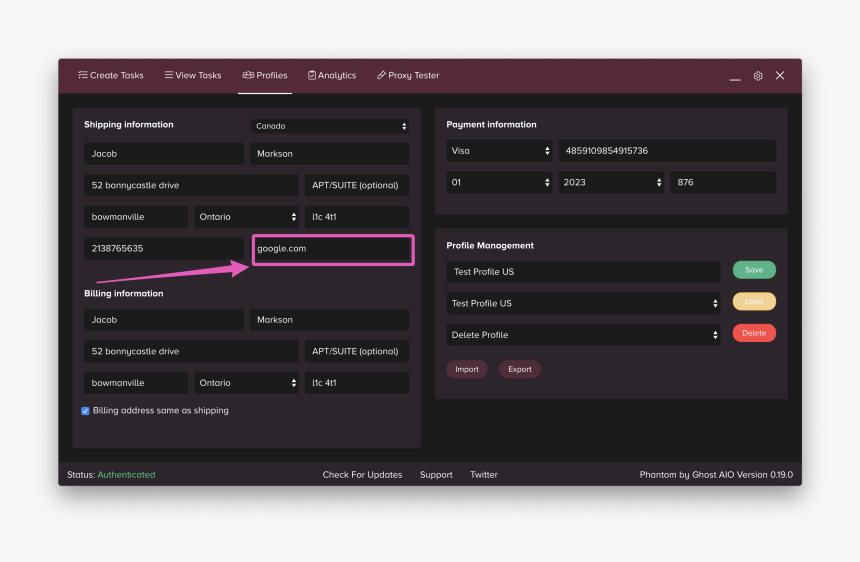Open Check For Updates link
The image size is (860, 562).
click(362, 475)
